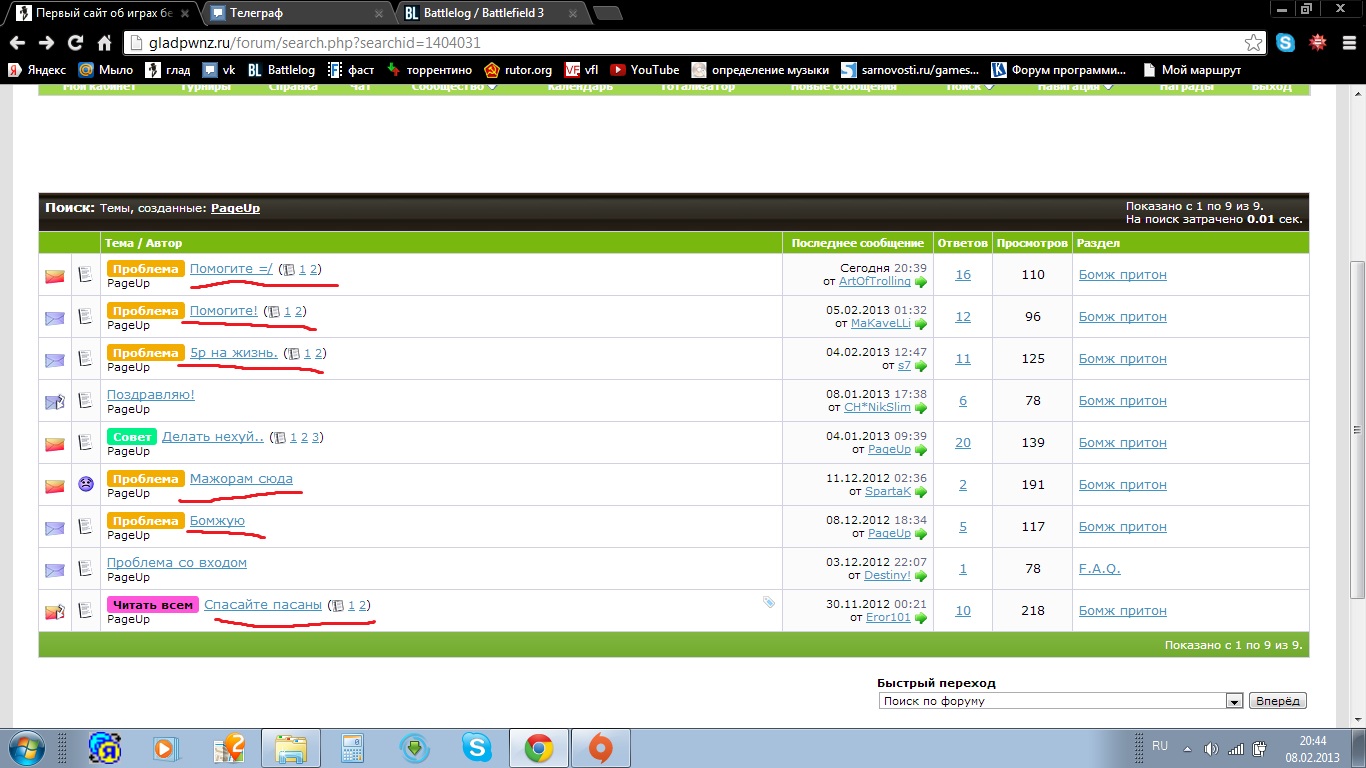Screen dimensions: 1366x768
Task: Open the Windows Start menu
Action: point(27,748)
